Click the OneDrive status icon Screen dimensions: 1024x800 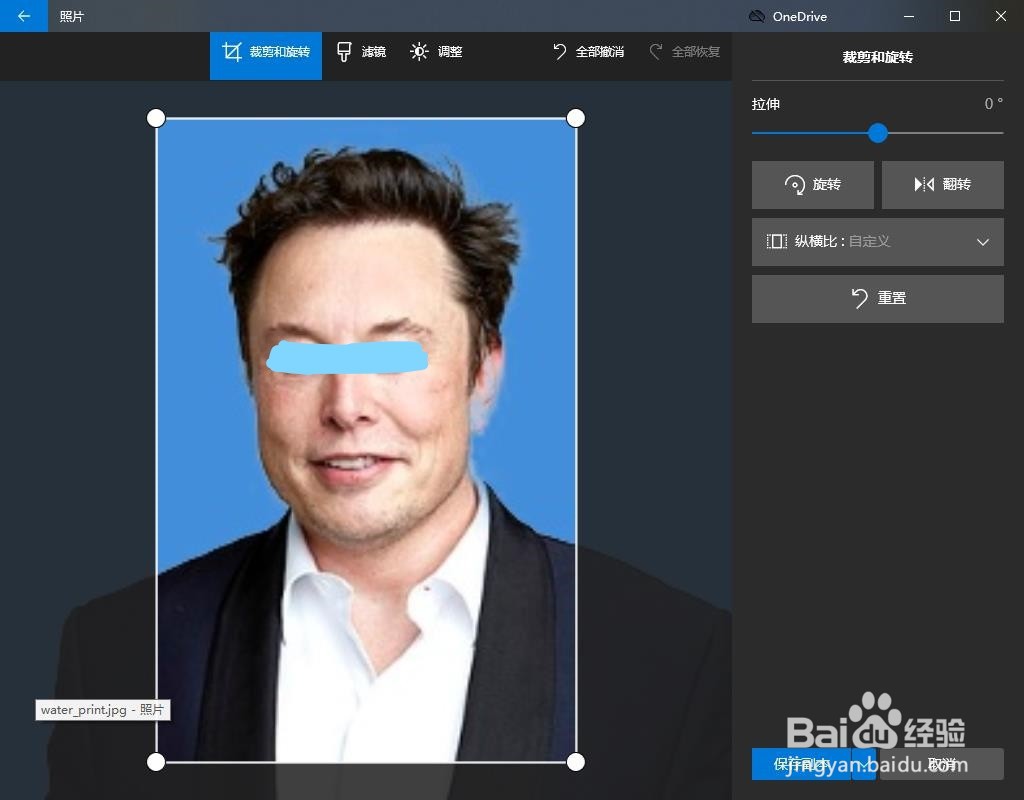point(756,16)
